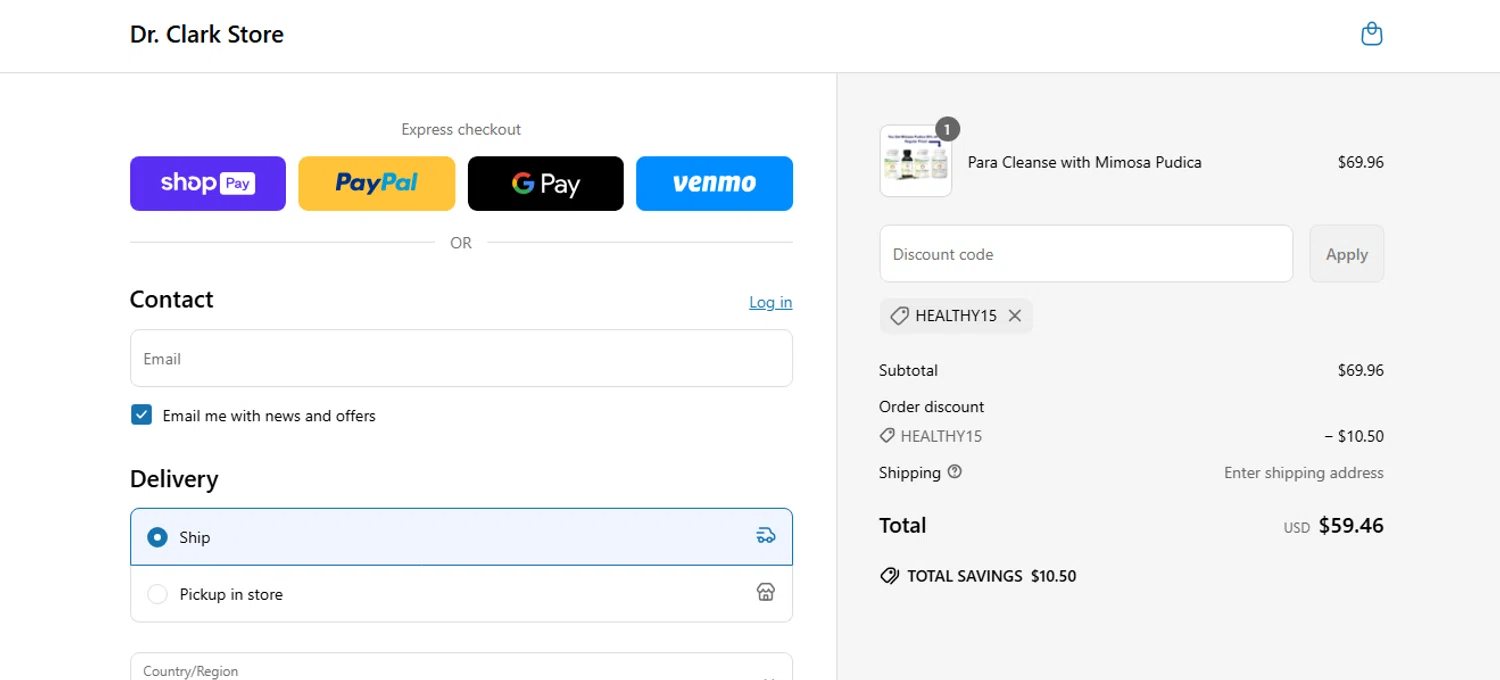This screenshot has width=1500, height=680.
Task: Click the TOTAL SAVINGS $10.50 label
Action: (991, 576)
